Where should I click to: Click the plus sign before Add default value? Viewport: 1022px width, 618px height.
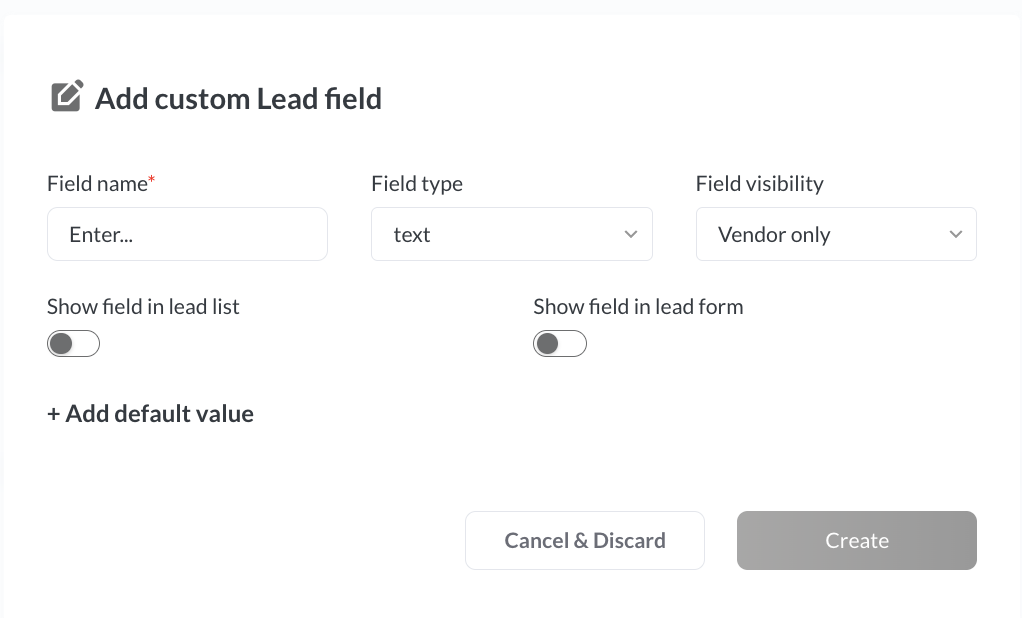point(54,414)
